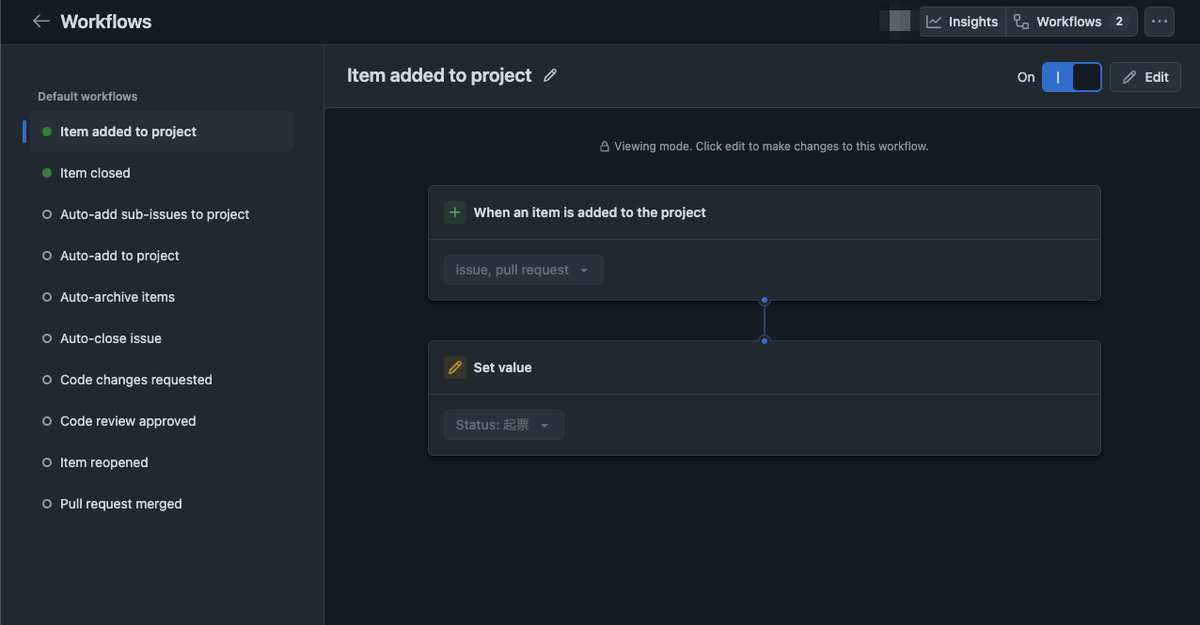Click the Insights graph icon

coord(934,21)
